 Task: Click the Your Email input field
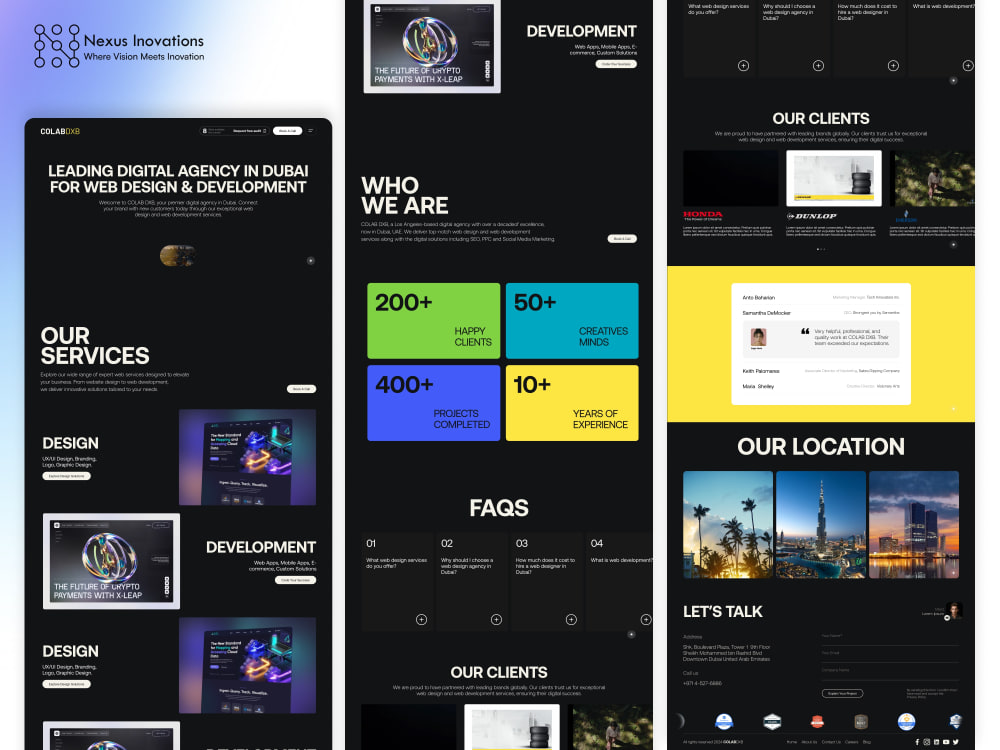pyautogui.click(x=890, y=656)
